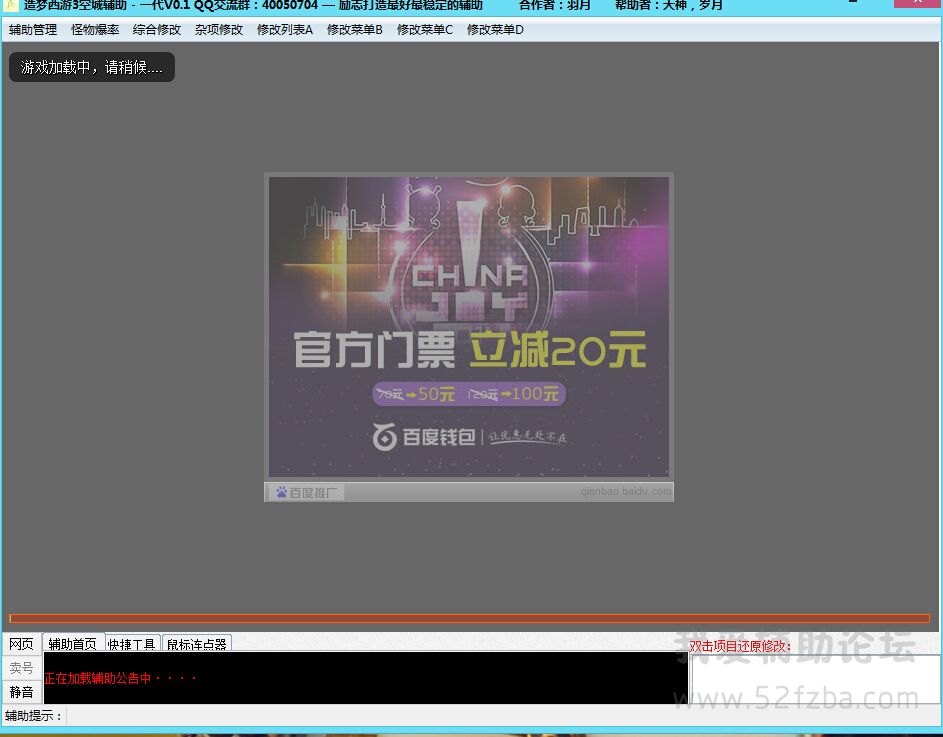Screen dimensions: 943x737
Task: Mute sound with the 静音 button
Action: (x=22, y=692)
